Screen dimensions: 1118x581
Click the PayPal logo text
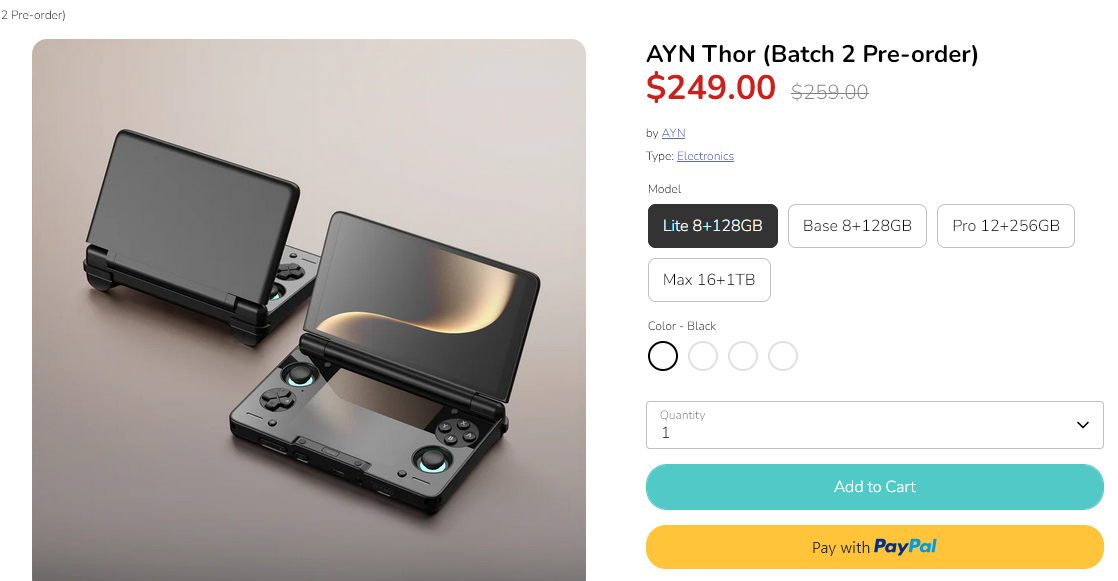(x=905, y=547)
